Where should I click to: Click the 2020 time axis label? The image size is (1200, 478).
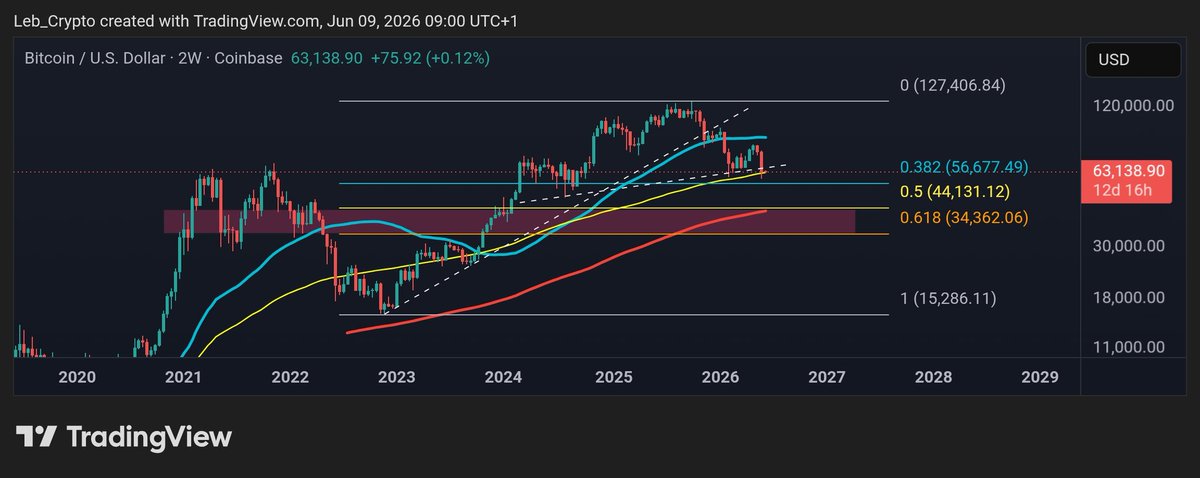(x=77, y=377)
